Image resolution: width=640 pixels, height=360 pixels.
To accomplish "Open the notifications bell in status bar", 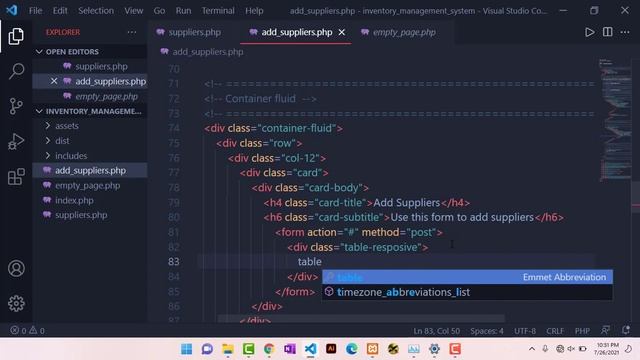I will (x=625, y=330).
